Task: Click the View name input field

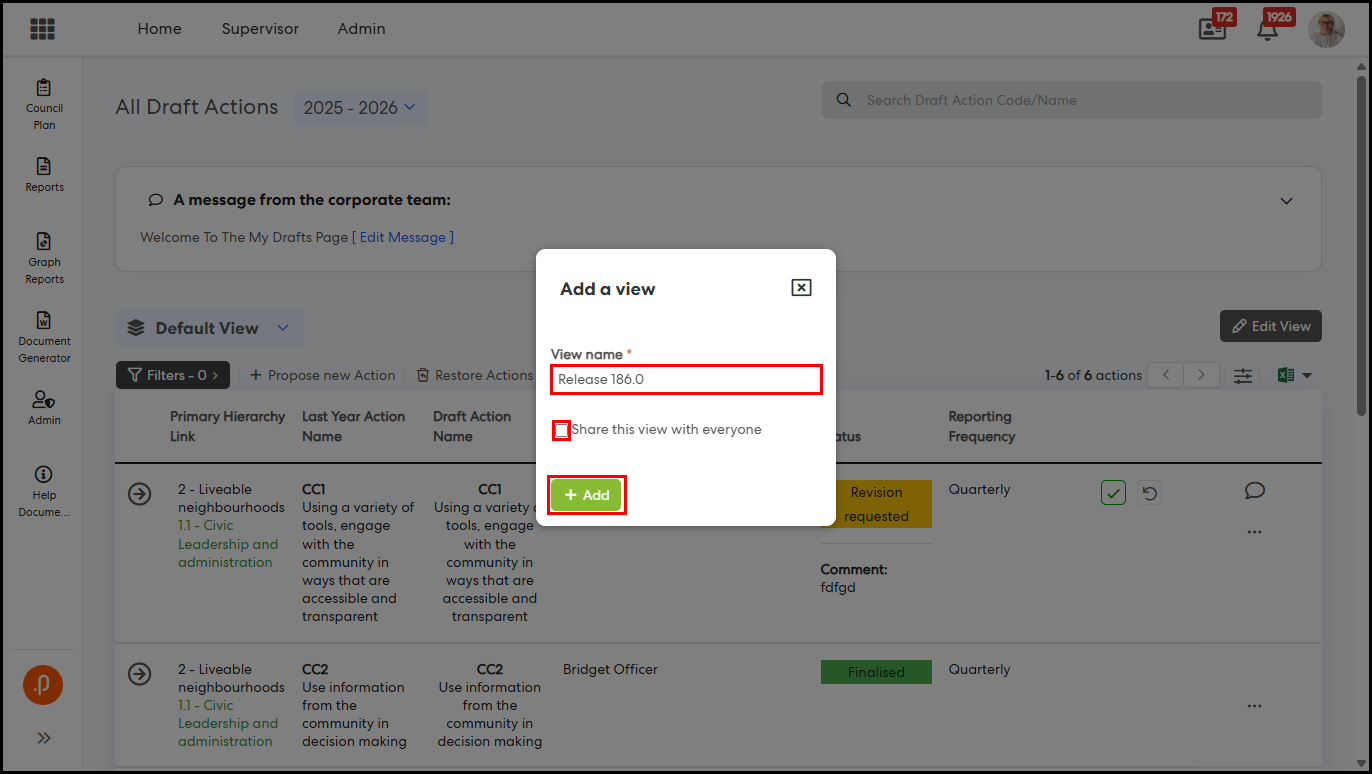Action: point(686,379)
